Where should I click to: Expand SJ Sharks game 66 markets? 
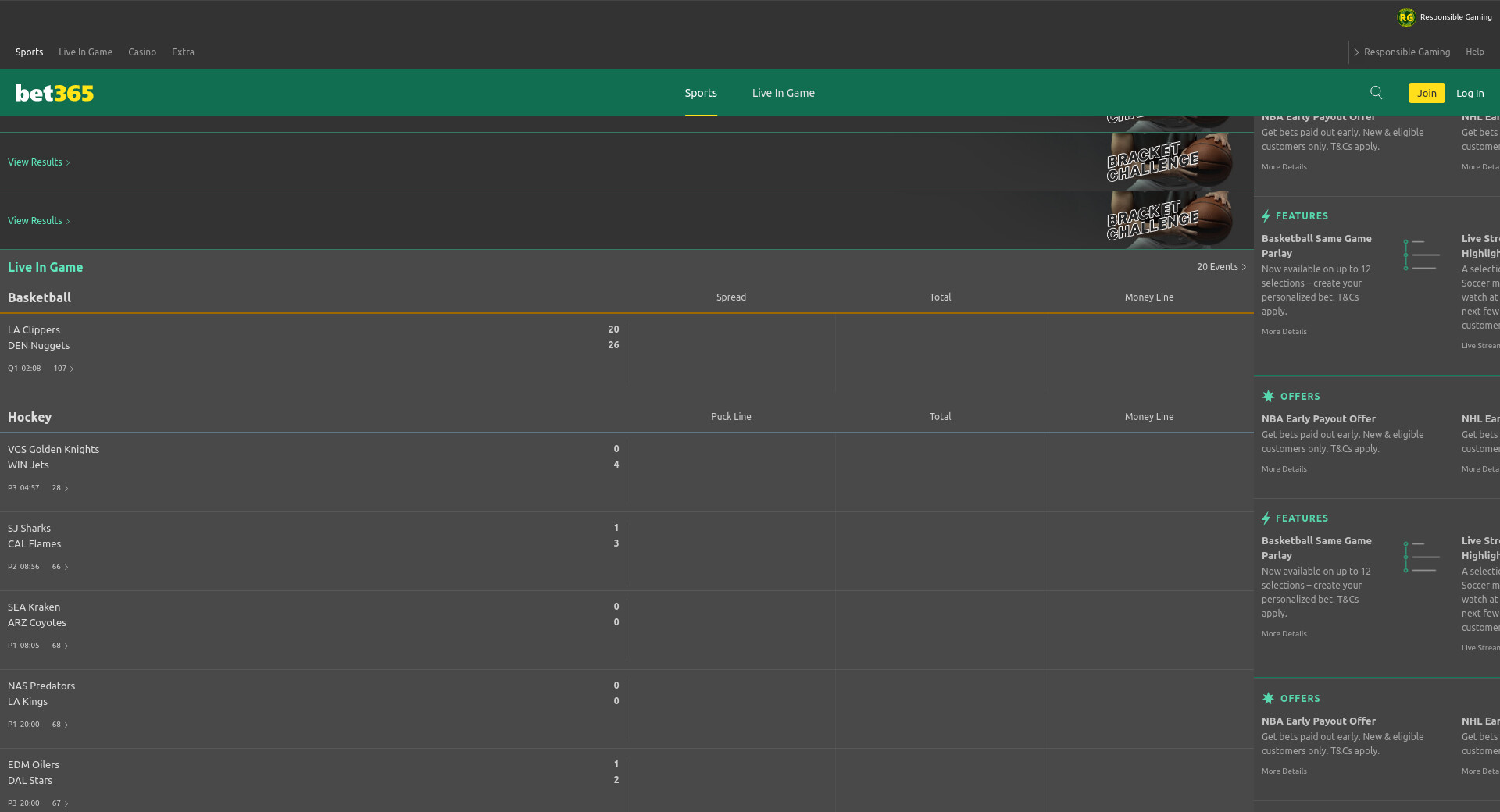(x=60, y=567)
